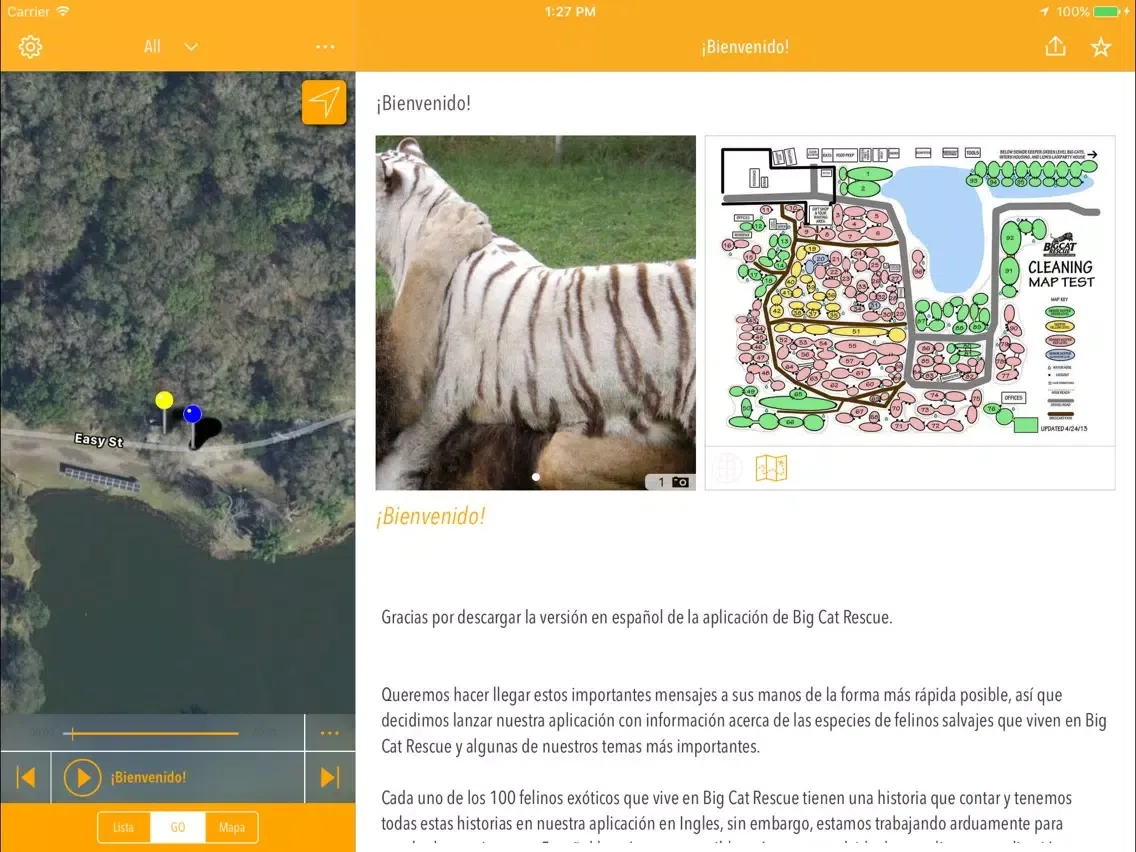Skip to next audio track
The image size is (1136, 852).
(330, 777)
